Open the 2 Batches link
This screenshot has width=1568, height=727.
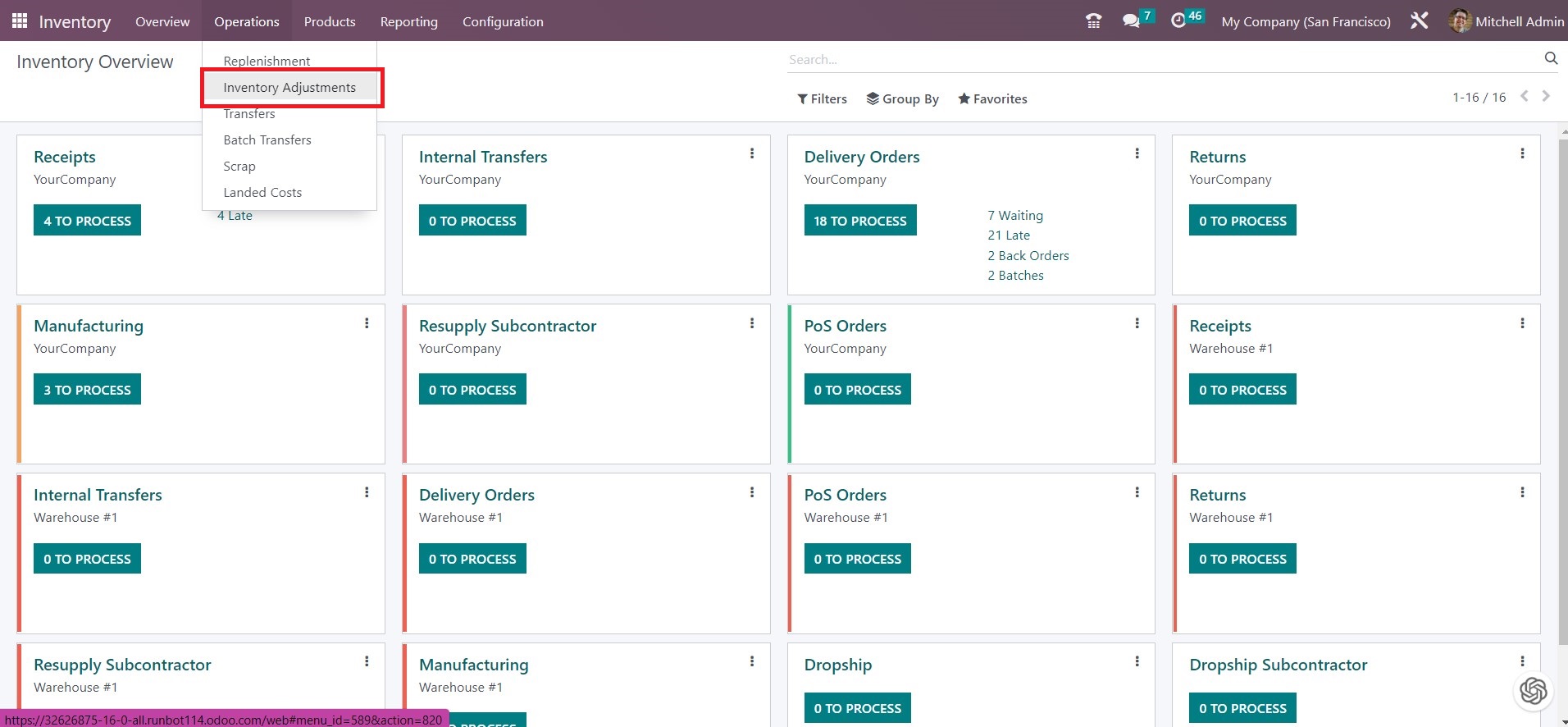click(1015, 275)
